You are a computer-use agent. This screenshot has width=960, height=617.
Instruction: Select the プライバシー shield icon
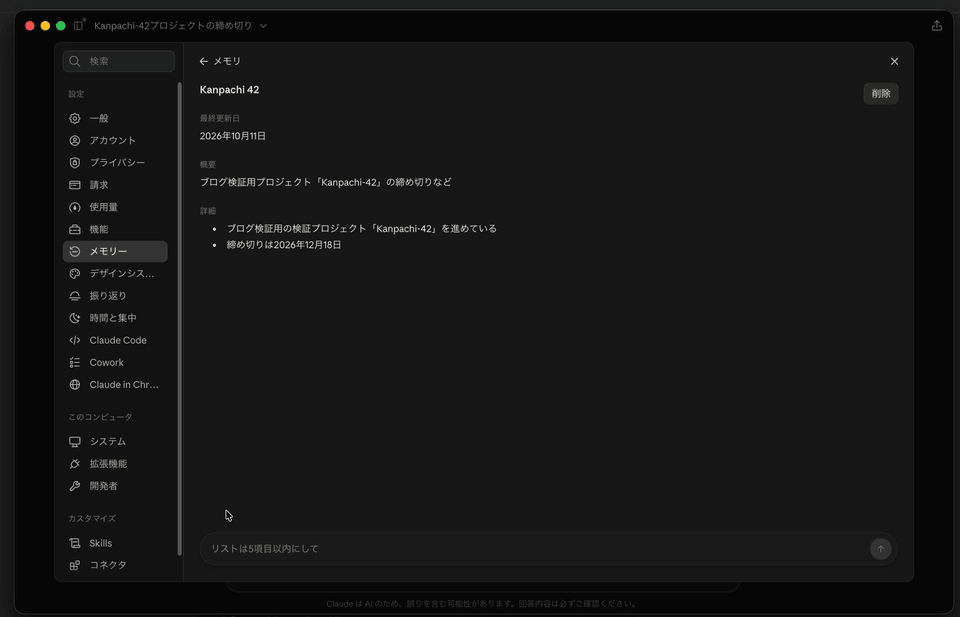tap(75, 163)
